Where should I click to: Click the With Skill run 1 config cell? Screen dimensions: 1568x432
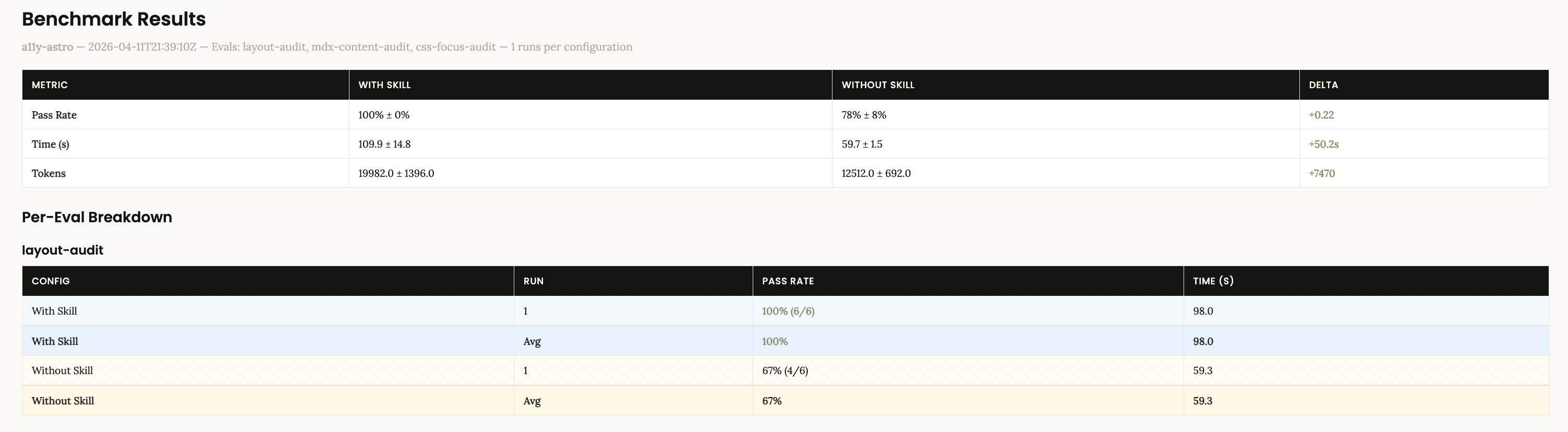click(268, 311)
